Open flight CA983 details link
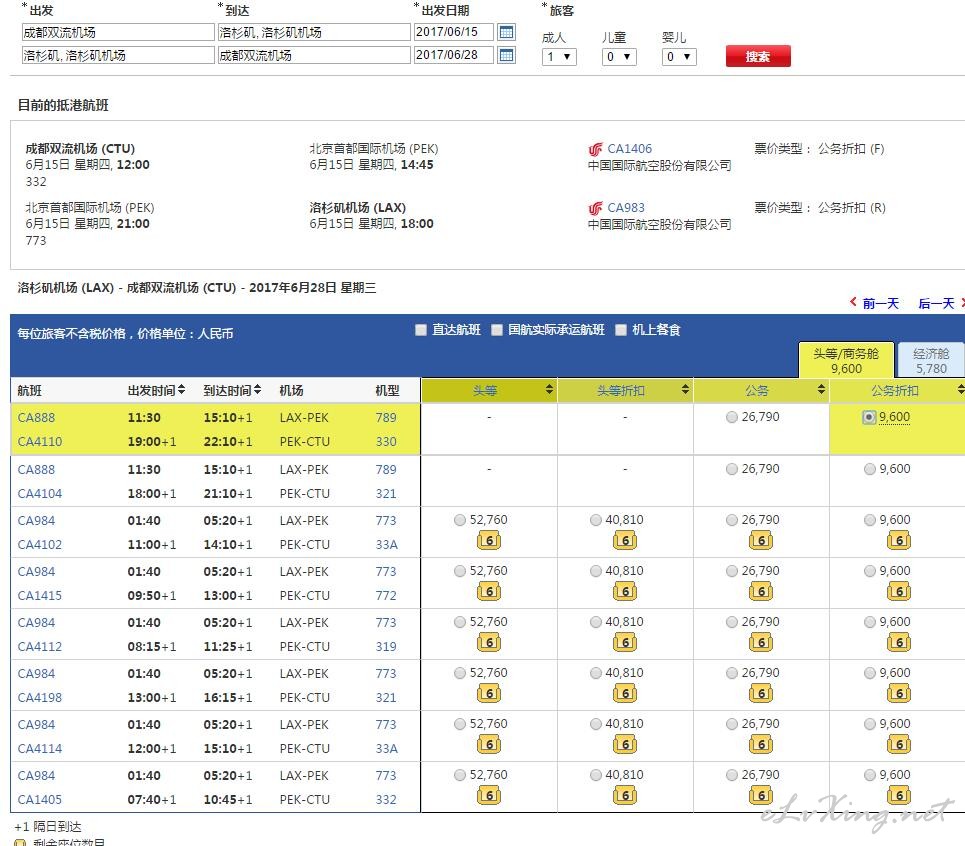This screenshot has height=846, width=965. [x=626, y=208]
